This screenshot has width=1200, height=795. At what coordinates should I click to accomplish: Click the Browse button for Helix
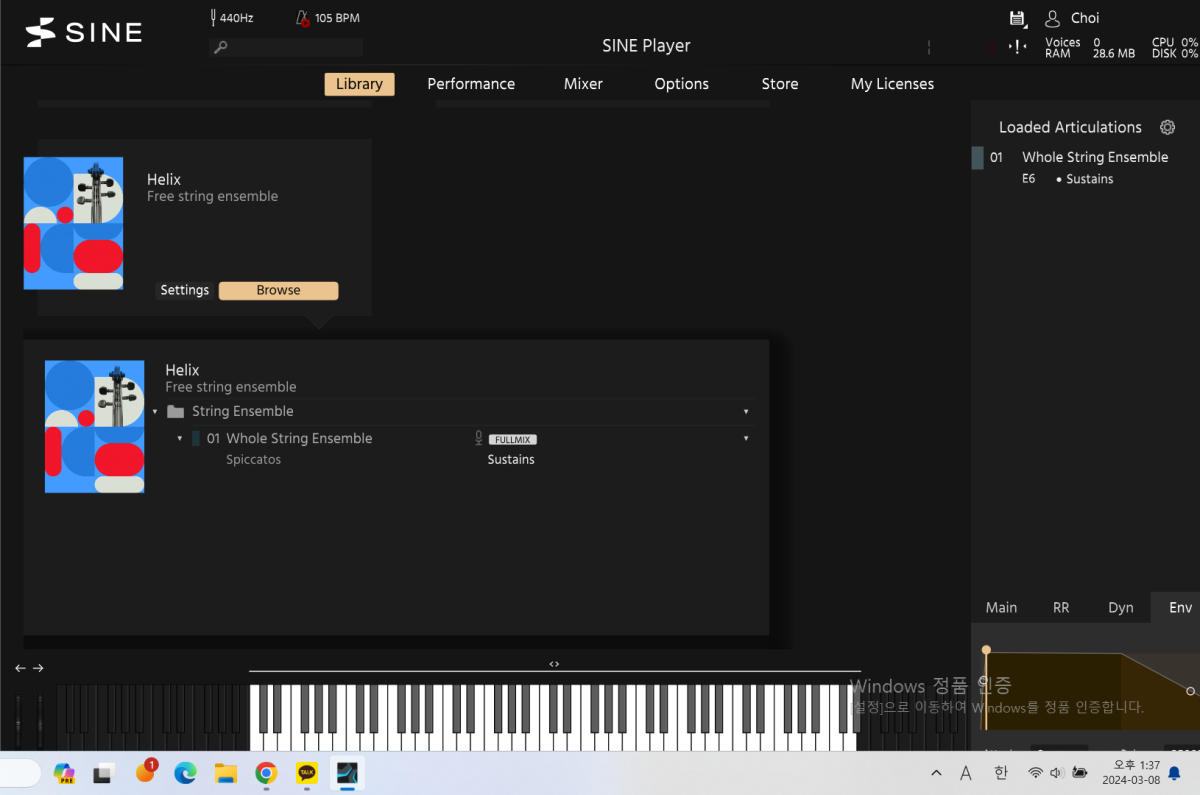[278, 290]
